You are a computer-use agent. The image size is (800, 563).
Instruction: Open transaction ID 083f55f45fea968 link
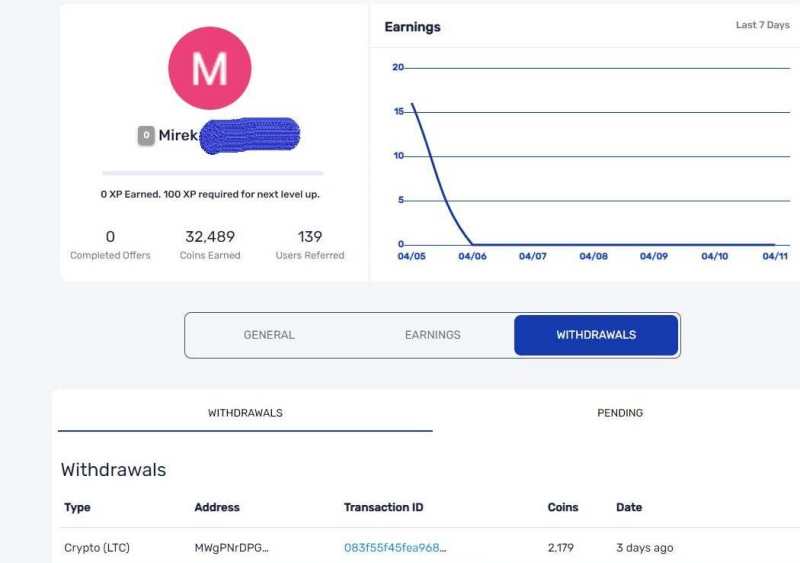coord(395,548)
